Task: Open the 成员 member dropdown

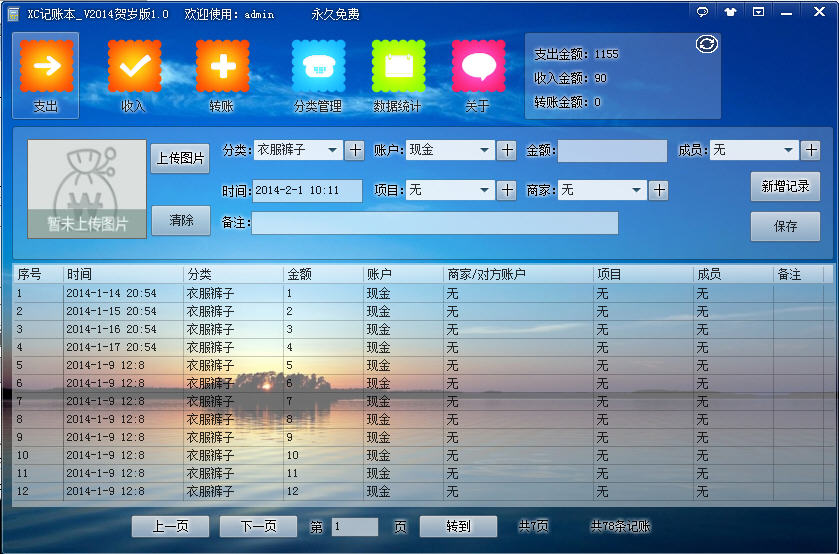Action: tap(789, 150)
